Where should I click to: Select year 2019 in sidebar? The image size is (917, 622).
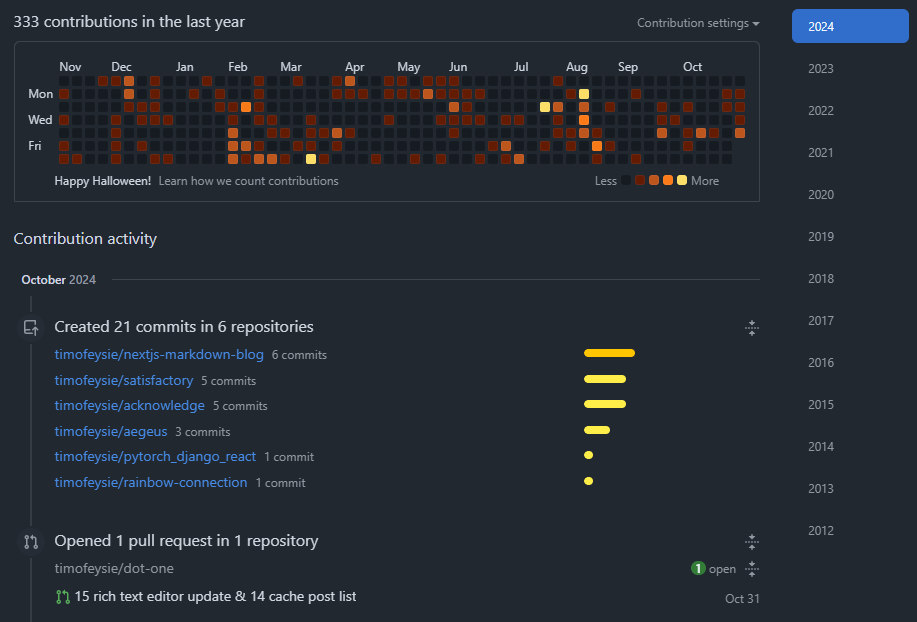pos(821,237)
